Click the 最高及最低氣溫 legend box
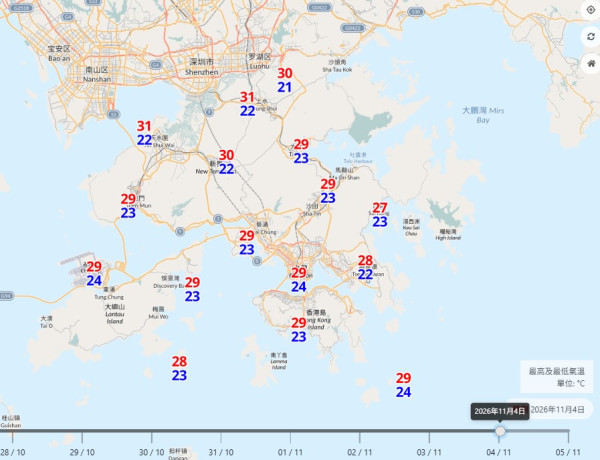The width and height of the screenshot is (600, 460). [556, 377]
